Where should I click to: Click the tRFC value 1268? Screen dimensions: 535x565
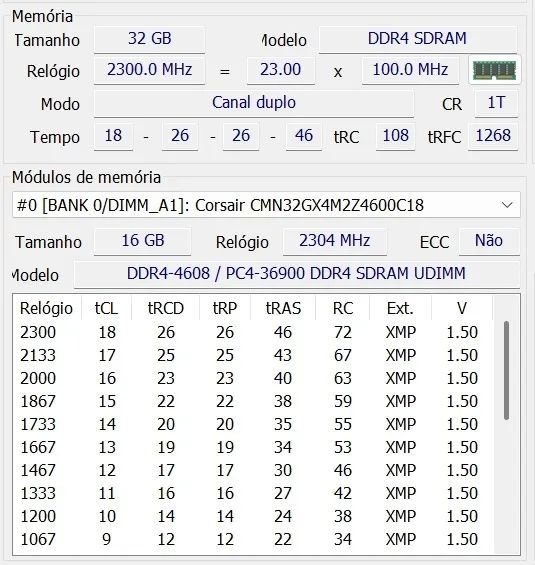[493, 136]
